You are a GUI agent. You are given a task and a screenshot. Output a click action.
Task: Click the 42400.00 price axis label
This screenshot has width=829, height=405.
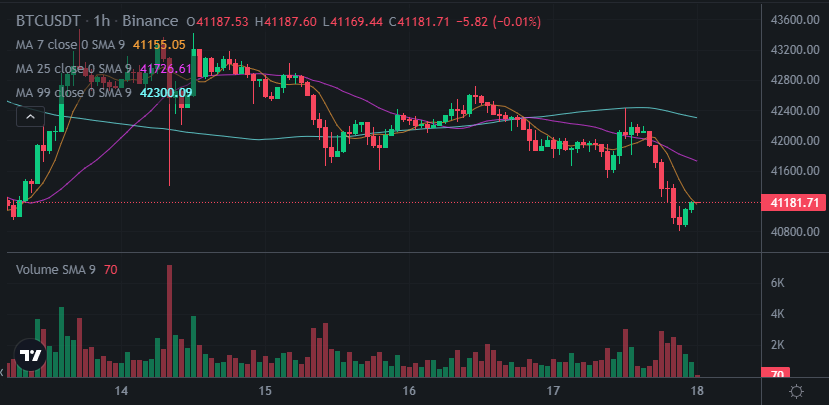point(795,111)
